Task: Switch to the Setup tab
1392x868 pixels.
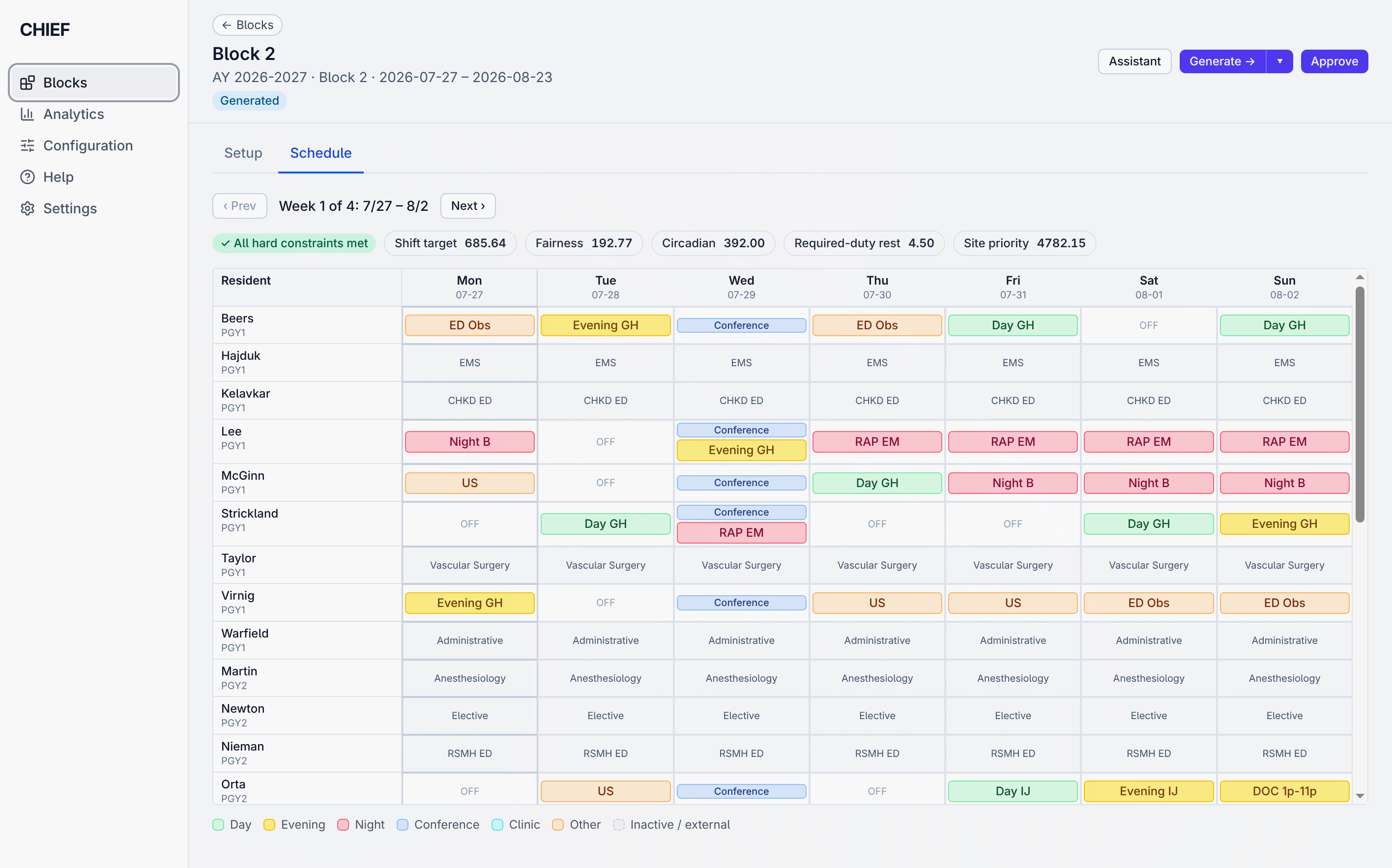Action: click(243, 153)
